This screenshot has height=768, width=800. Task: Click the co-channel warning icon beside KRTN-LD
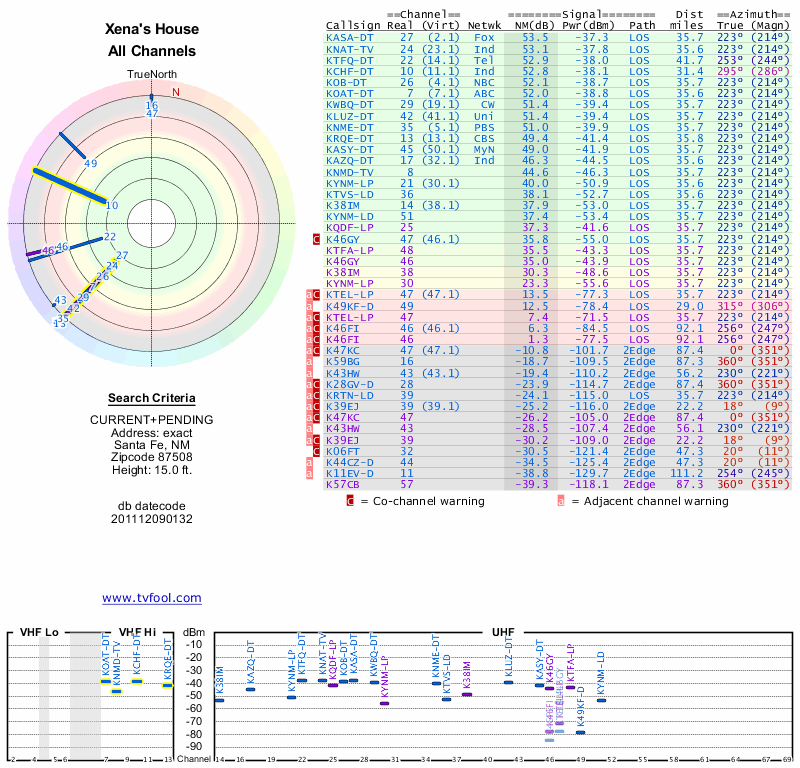[317, 396]
